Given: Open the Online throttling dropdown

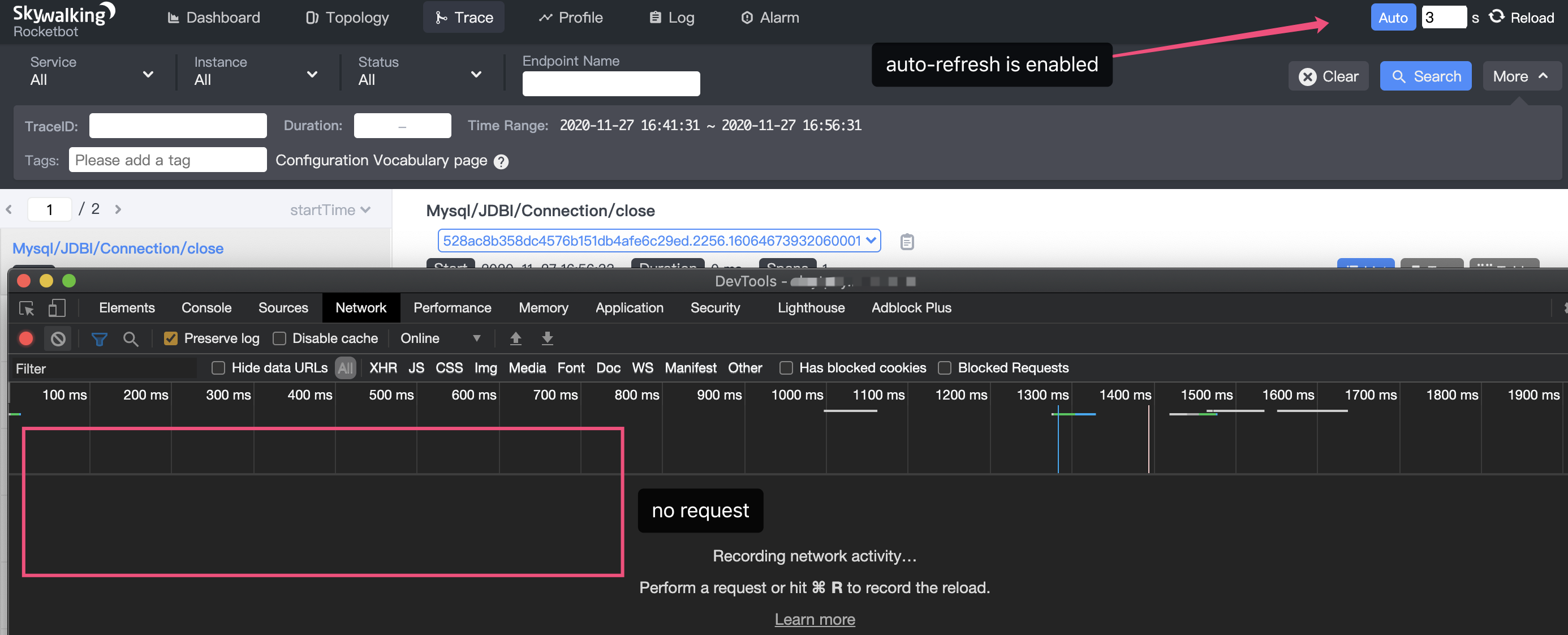Looking at the screenshot, I should [x=440, y=338].
